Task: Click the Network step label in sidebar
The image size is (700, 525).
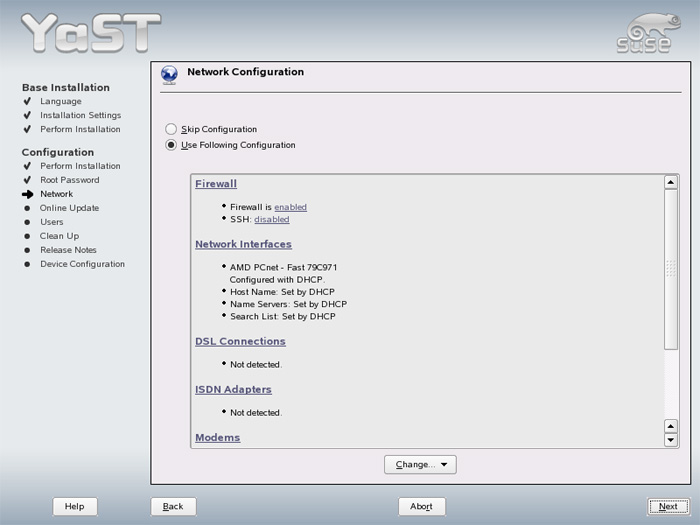Action: click(x=57, y=194)
